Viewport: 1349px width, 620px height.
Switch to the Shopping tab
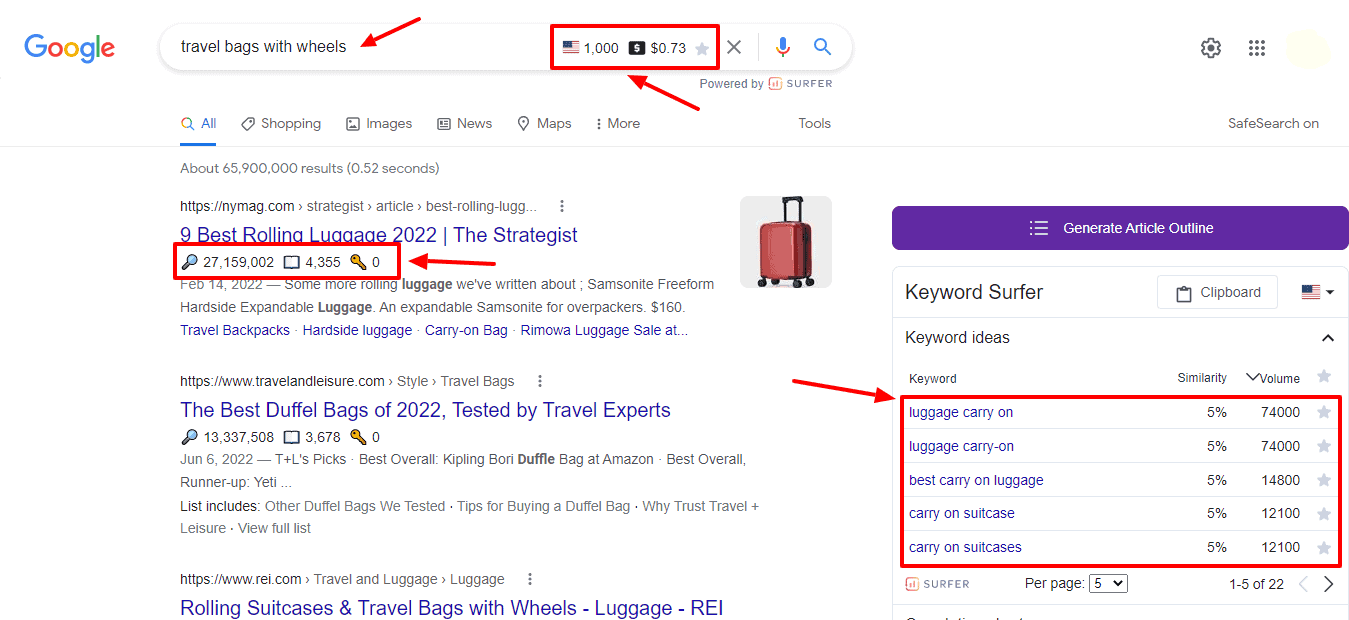[281, 124]
